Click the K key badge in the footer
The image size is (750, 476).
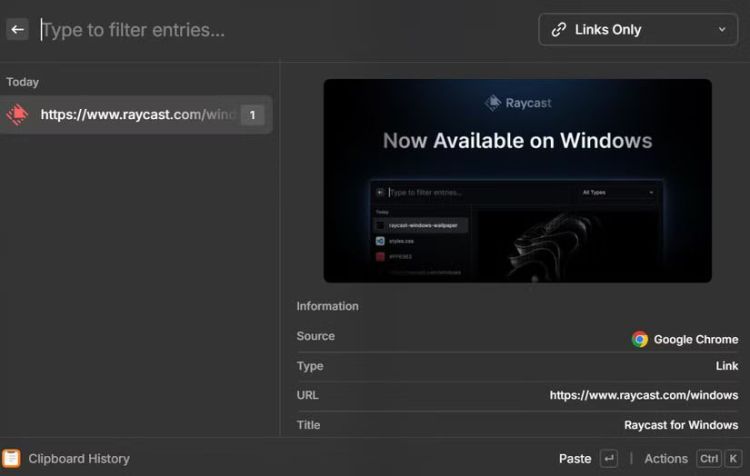click(731, 458)
